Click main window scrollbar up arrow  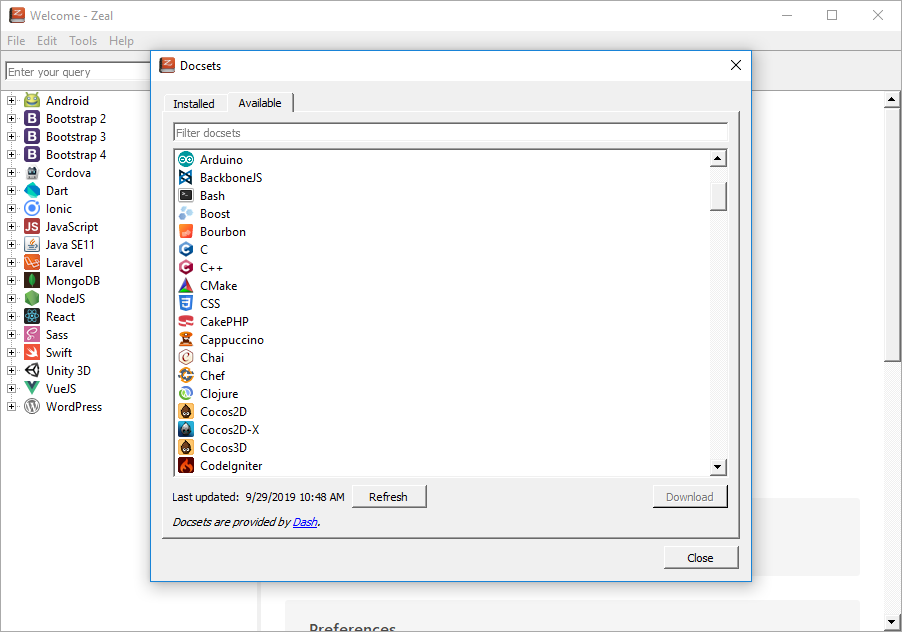click(x=891, y=99)
